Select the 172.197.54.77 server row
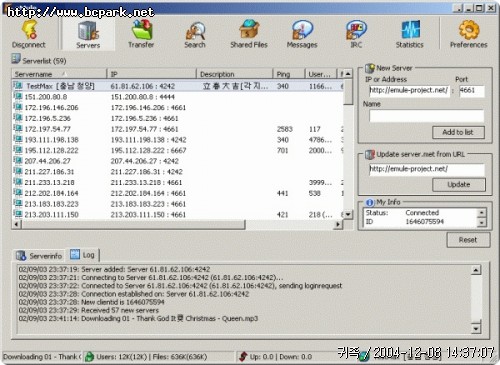This screenshot has width=500, height=365. pos(178,129)
